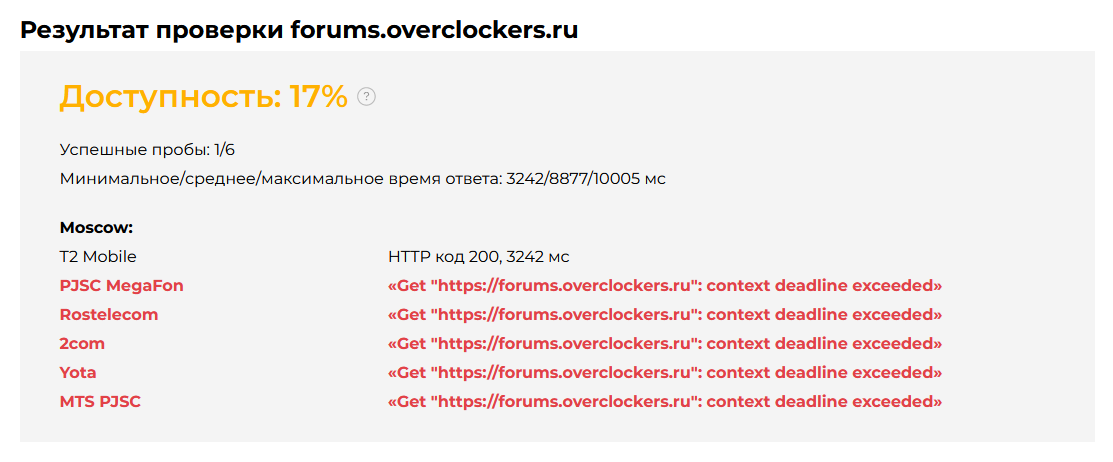The width and height of the screenshot is (1113, 462).
Task: Click the error message for MTS PJSC
Action: 665,402
